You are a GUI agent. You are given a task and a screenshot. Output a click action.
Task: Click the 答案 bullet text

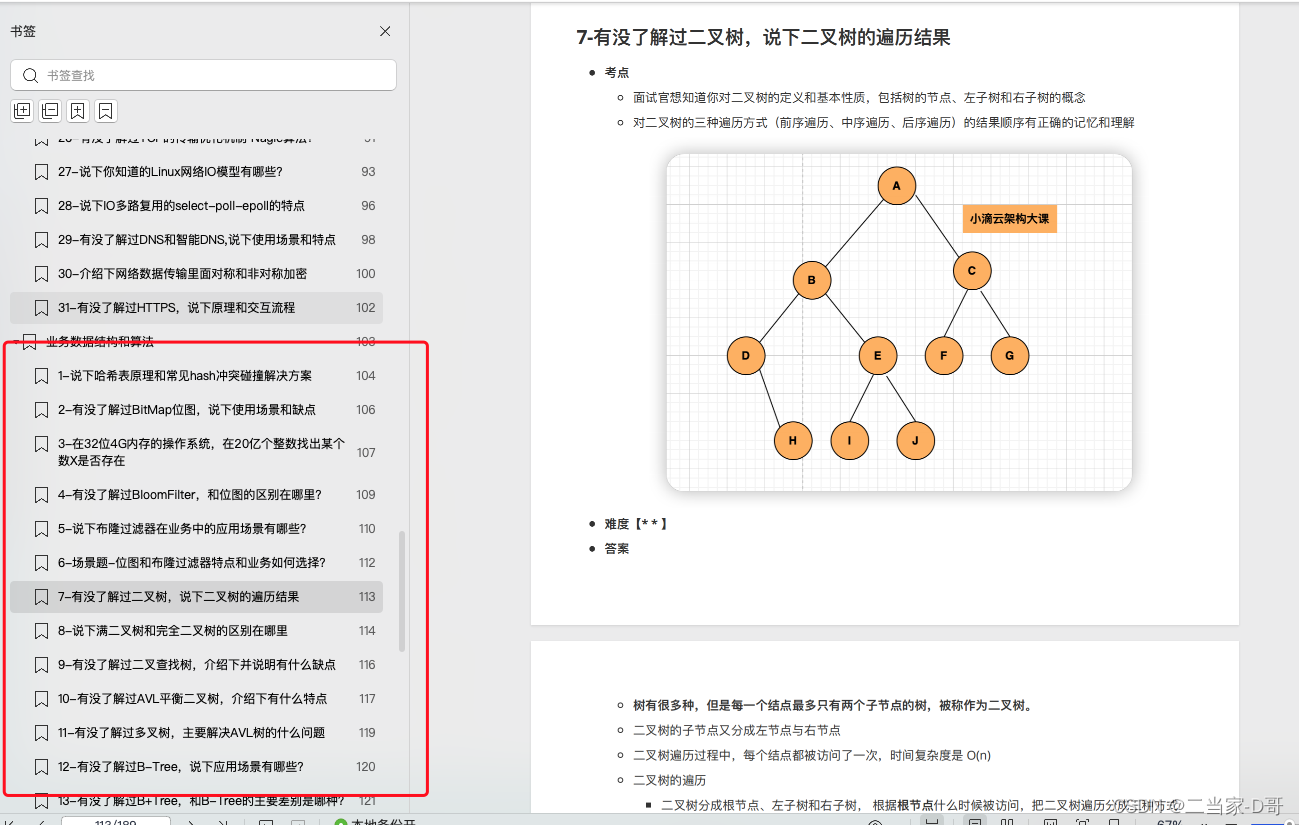pos(616,549)
